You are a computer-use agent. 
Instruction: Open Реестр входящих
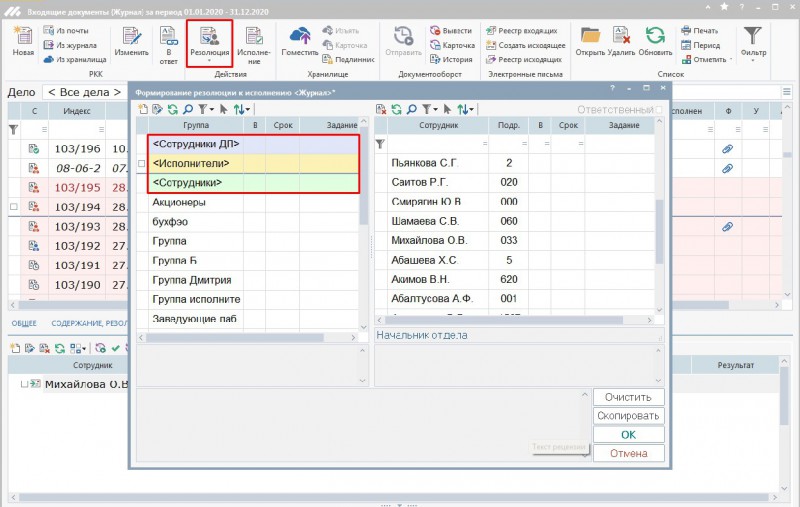tap(522, 31)
